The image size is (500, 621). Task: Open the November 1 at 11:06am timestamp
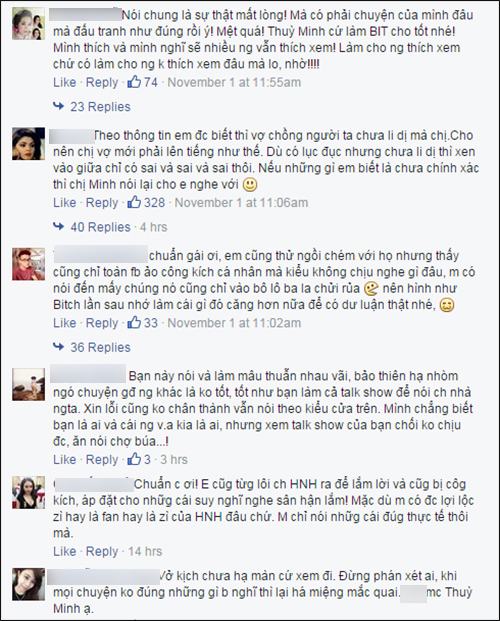pyautogui.click(x=241, y=202)
